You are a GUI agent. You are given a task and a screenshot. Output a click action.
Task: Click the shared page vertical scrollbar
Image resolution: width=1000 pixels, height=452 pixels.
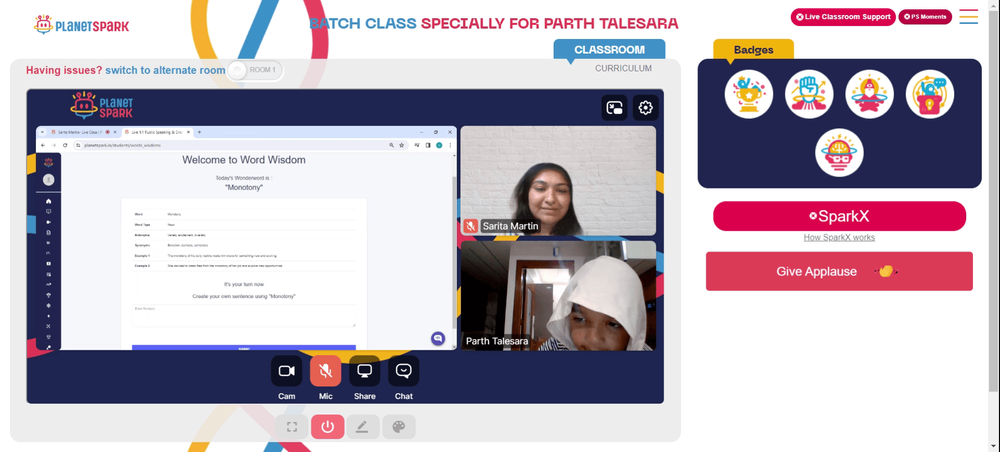[454, 251]
